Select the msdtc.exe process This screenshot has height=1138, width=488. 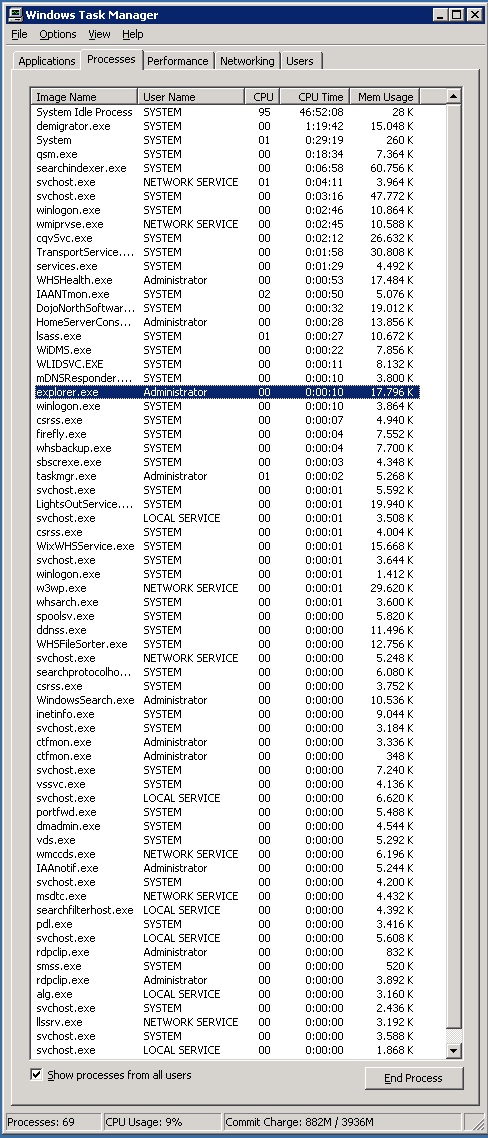point(227,896)
